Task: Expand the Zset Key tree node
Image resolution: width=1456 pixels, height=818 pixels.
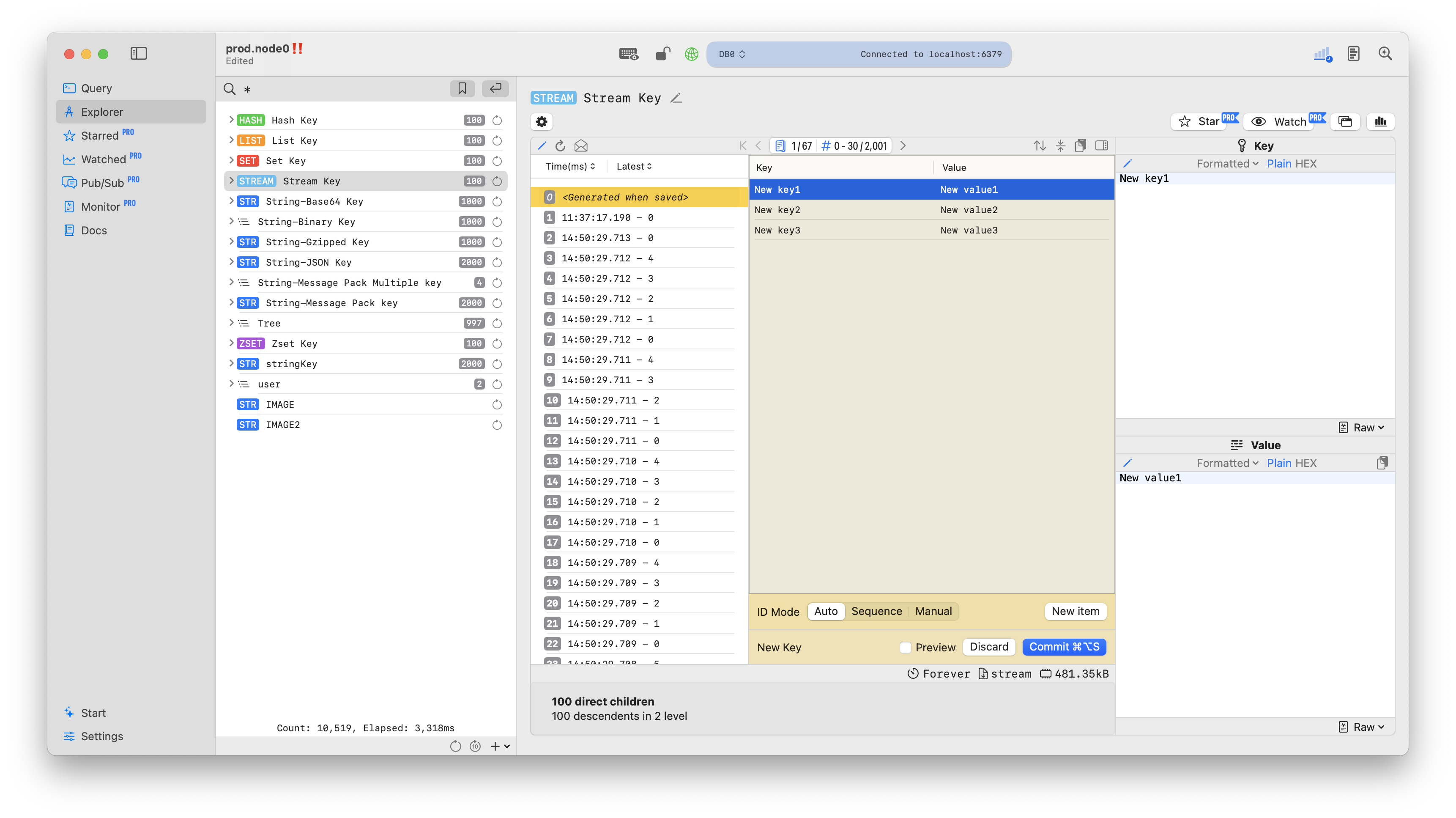Action: [x=231, y=343]
